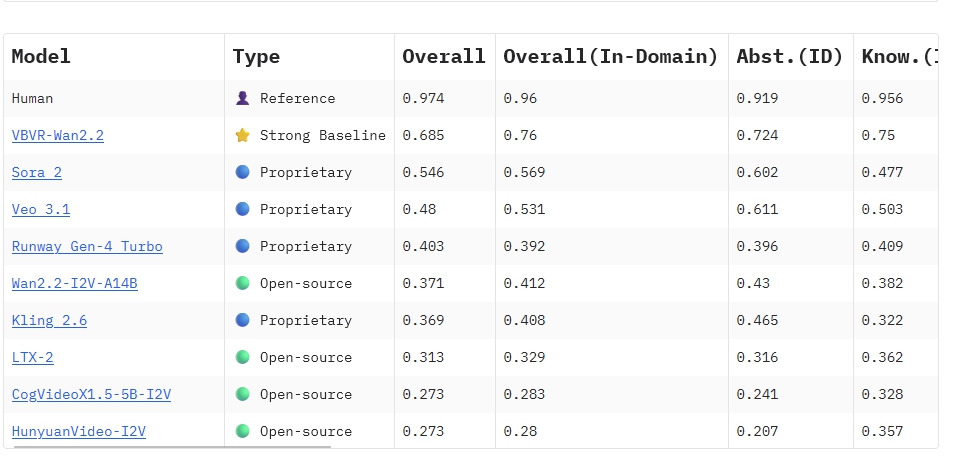Click the green dot icon in Wan2.2-I2V-A14B row
This screenshot has width=971, height=465.
pos(243,284)
